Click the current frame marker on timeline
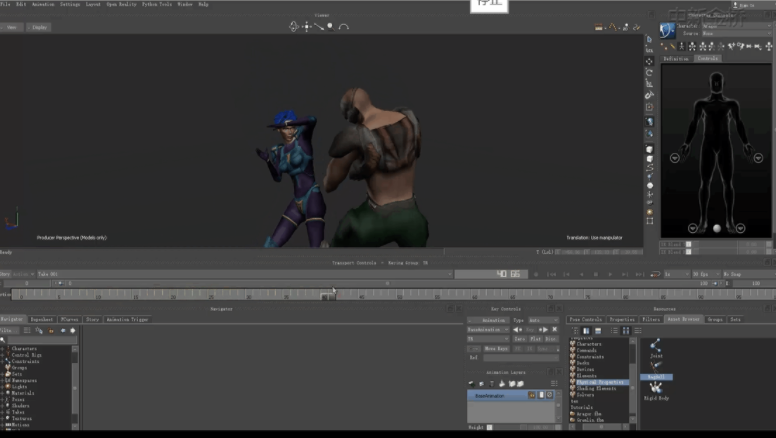Screen dimensions: 776x438 [328, 295]
